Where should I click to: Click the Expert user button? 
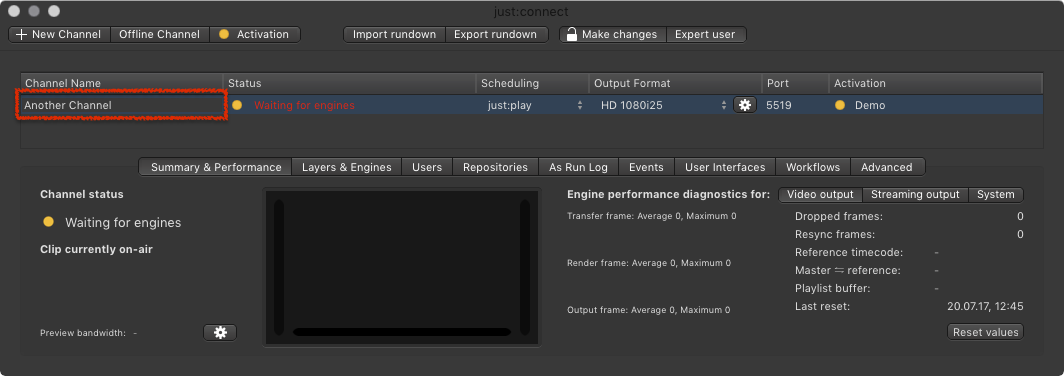pyautogui.click(x=705, y=34)
